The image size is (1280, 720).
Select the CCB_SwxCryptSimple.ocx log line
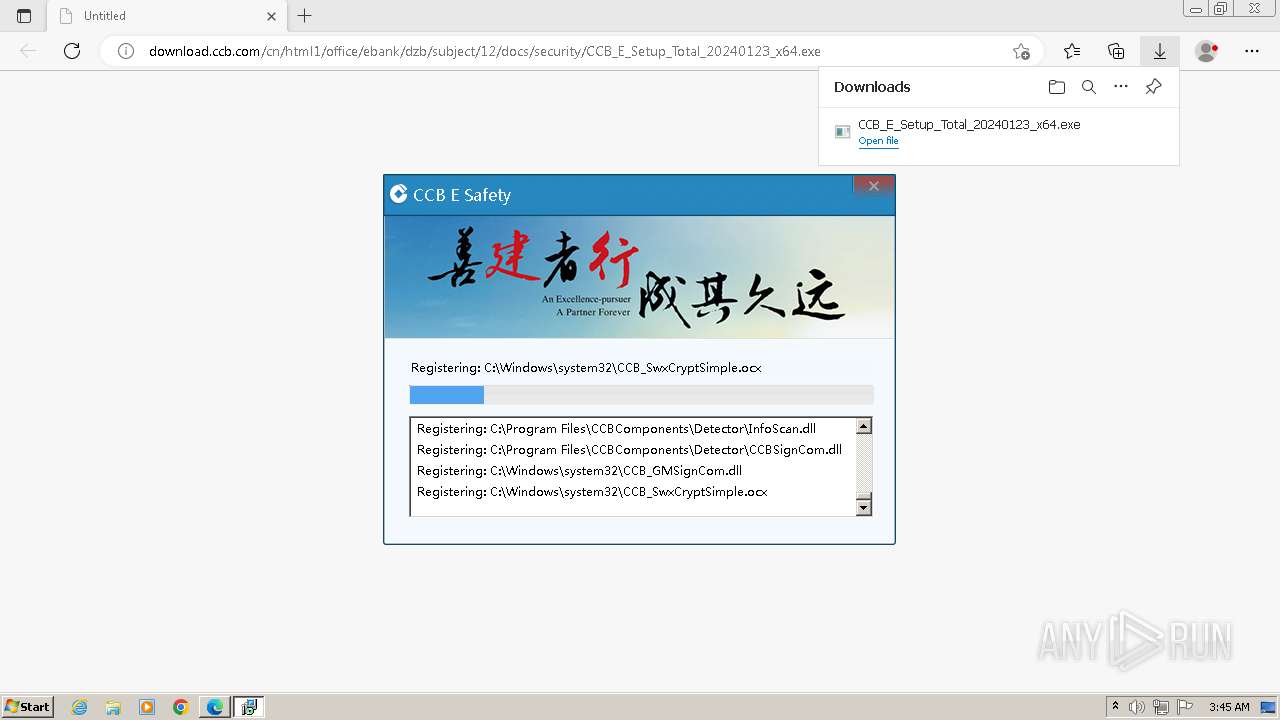tap(592, 492)
